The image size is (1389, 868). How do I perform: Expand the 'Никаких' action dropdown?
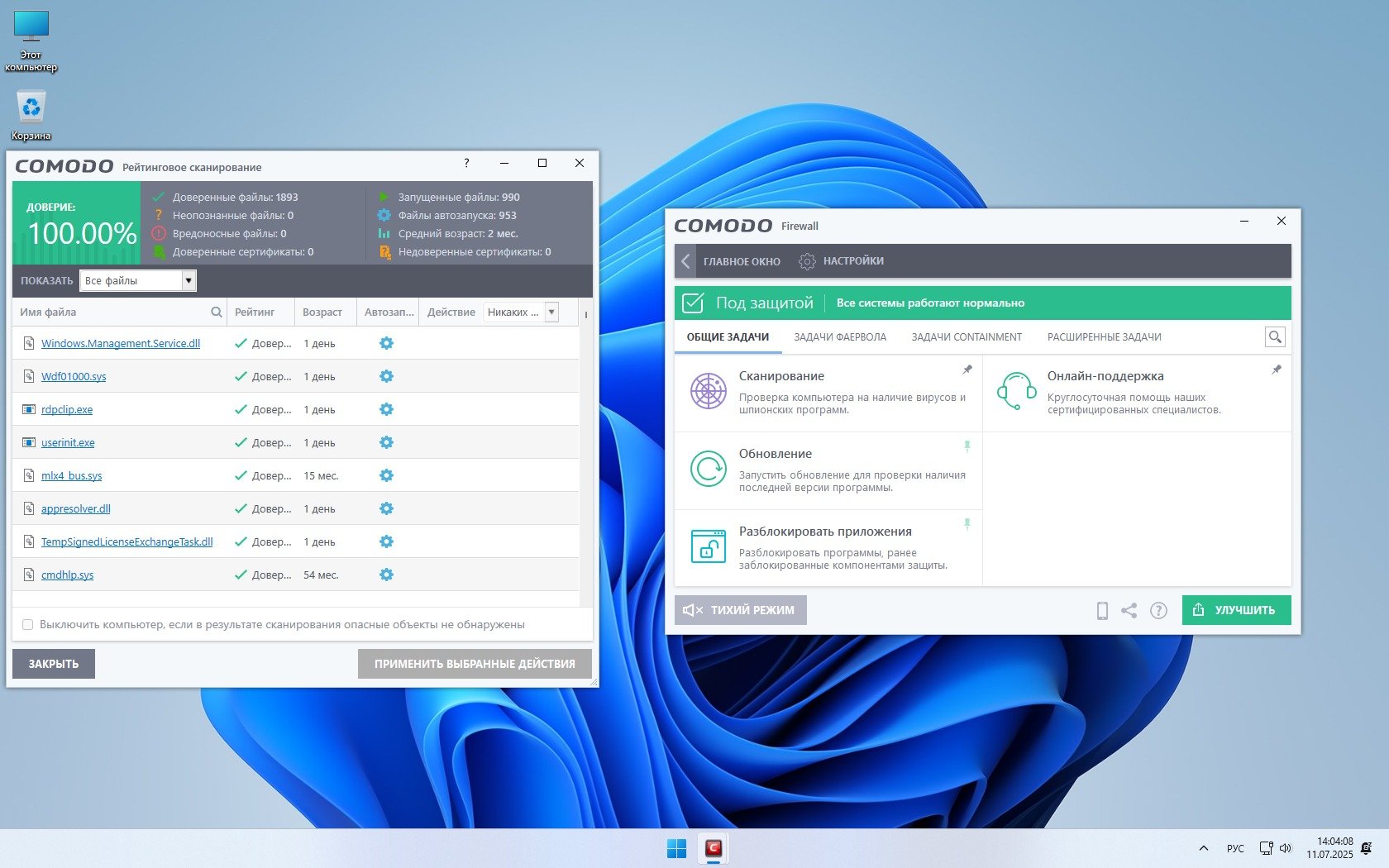click(x=551, y=312)
